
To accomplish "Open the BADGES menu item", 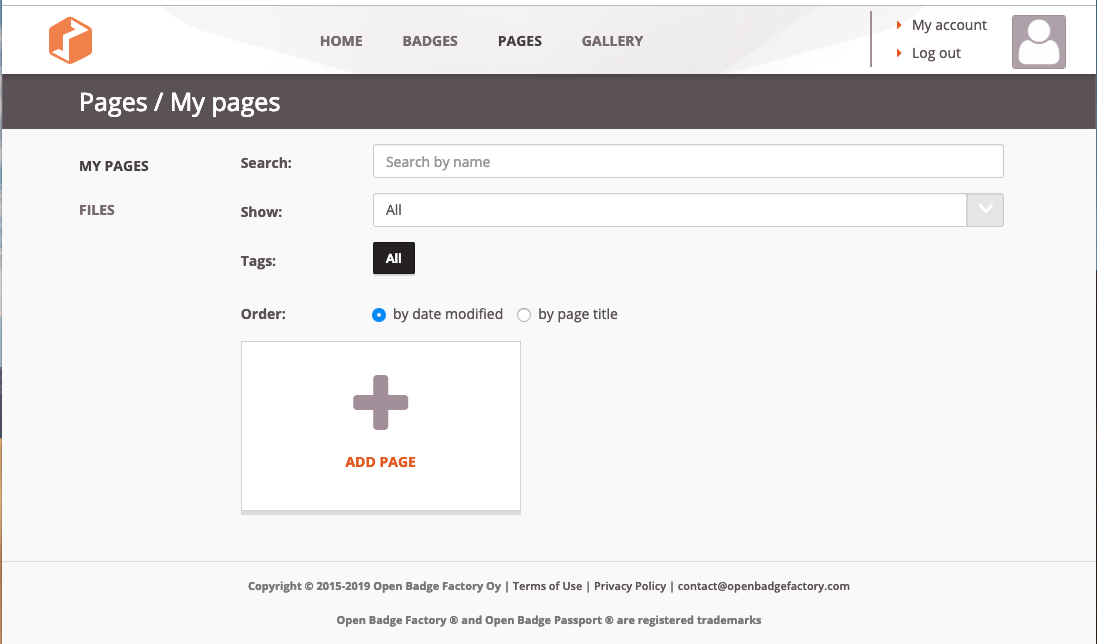I will point(430,41).
